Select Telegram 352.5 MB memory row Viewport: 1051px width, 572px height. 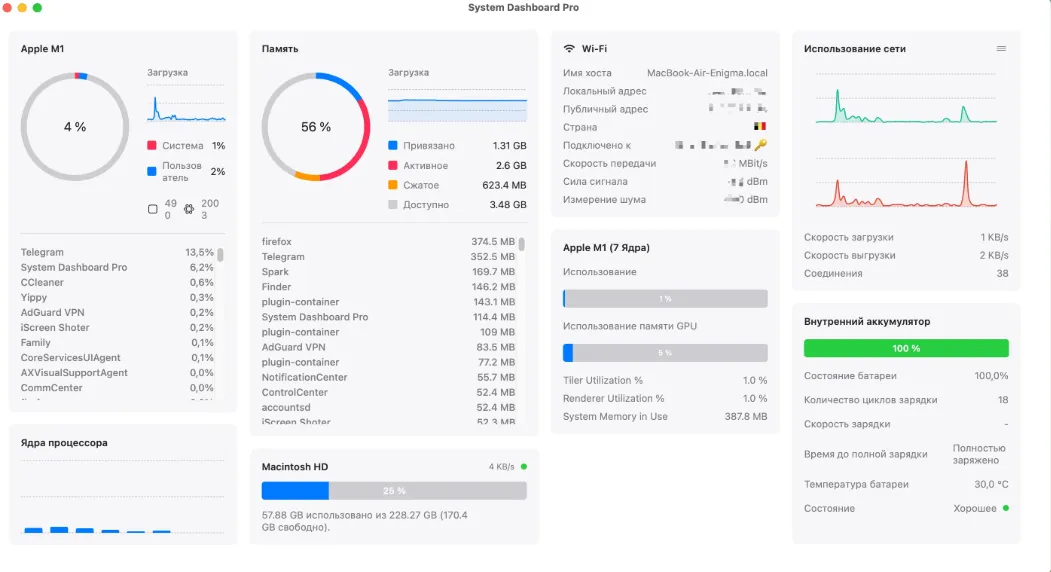[388, 257]
